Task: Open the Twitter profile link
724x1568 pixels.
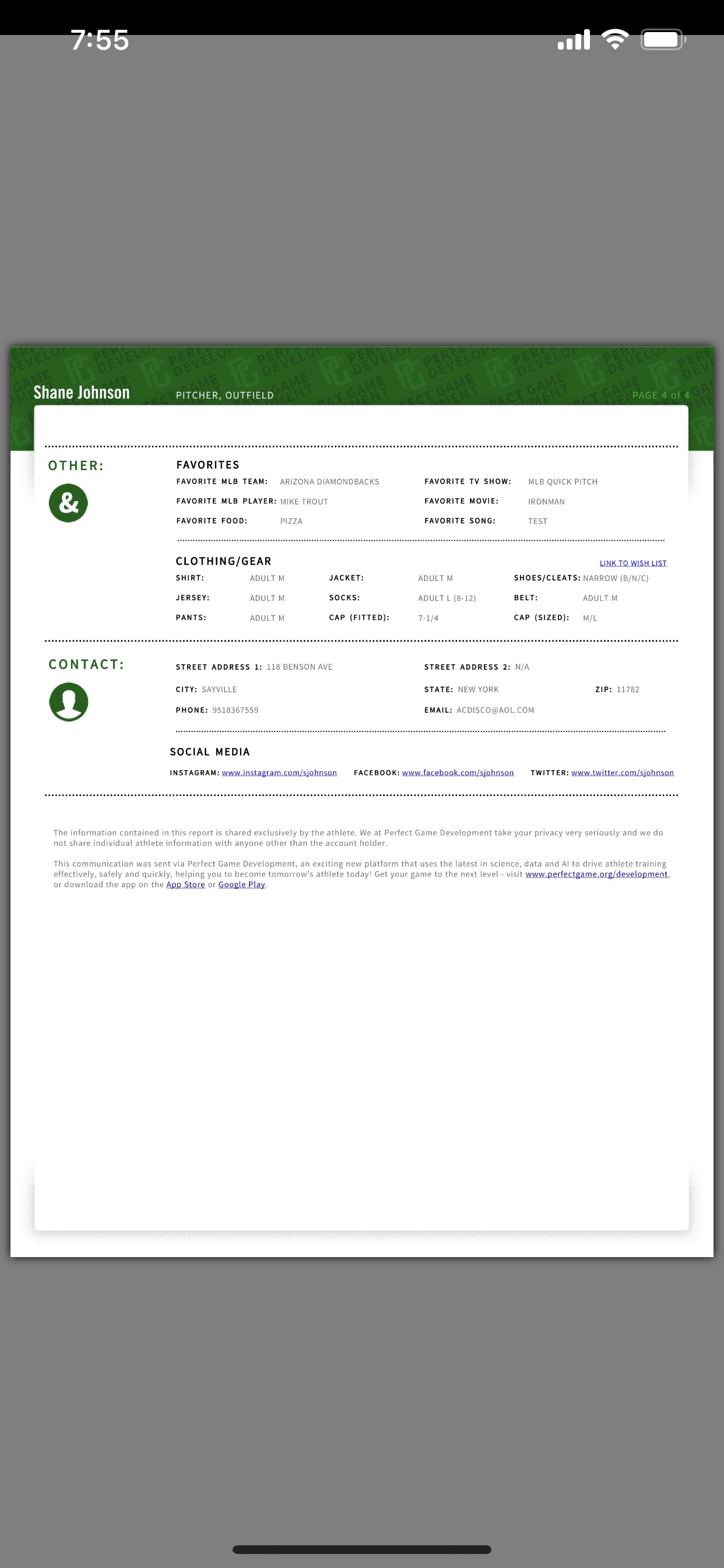Action: pos(622,772)
